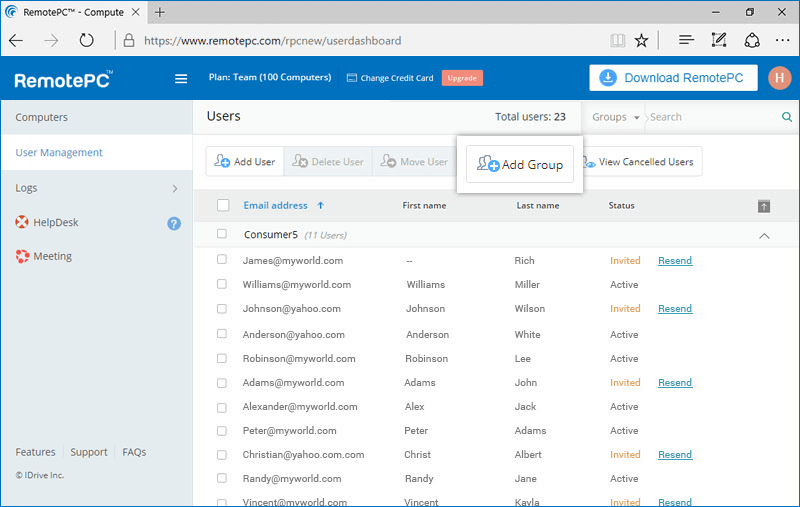The image size is (800, 507).
Task: Select Randy@myworld.com checkbox
Action: pyautogui.click(x=221, y=478)
